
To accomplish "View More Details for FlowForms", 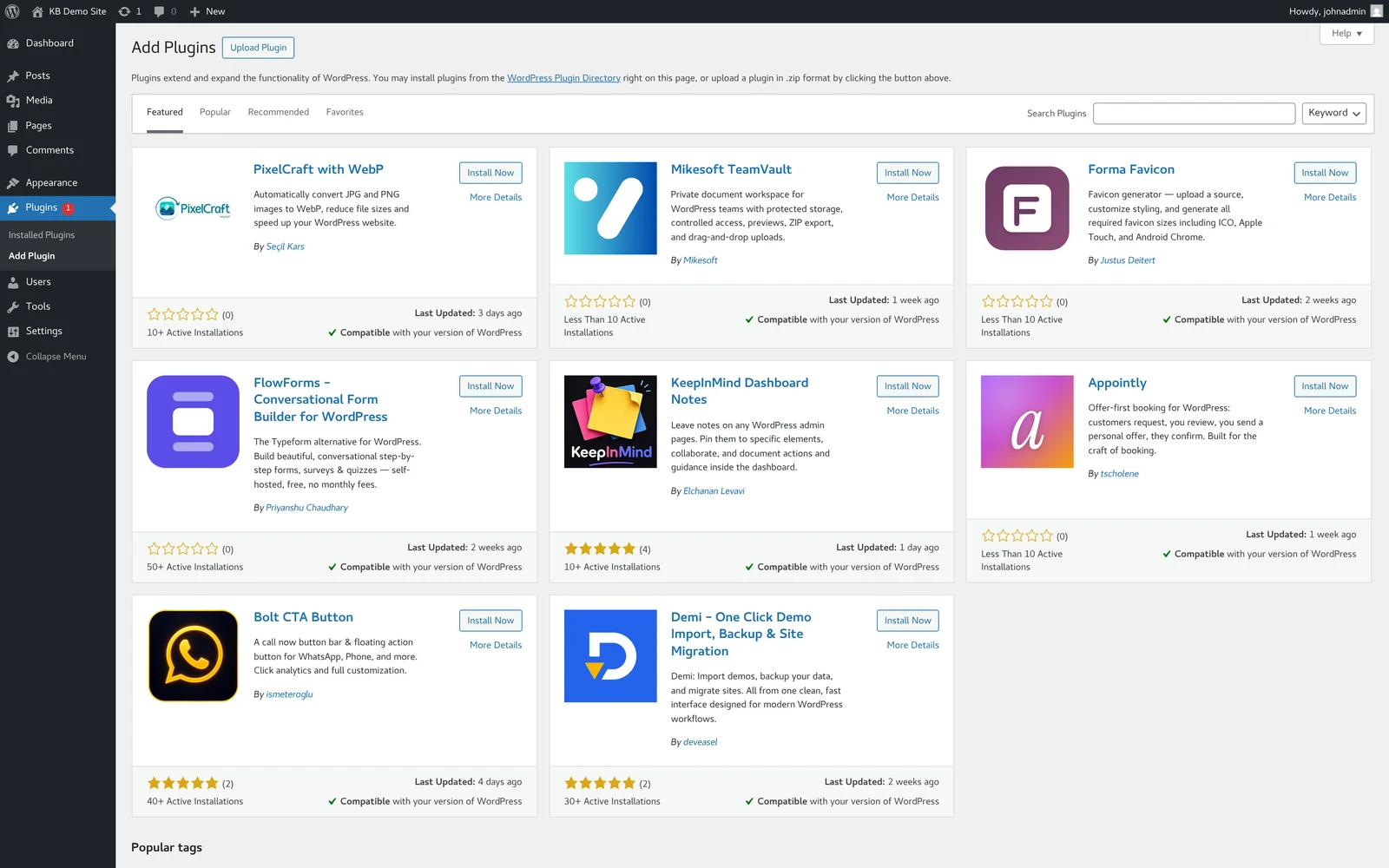I will point(496,411).
